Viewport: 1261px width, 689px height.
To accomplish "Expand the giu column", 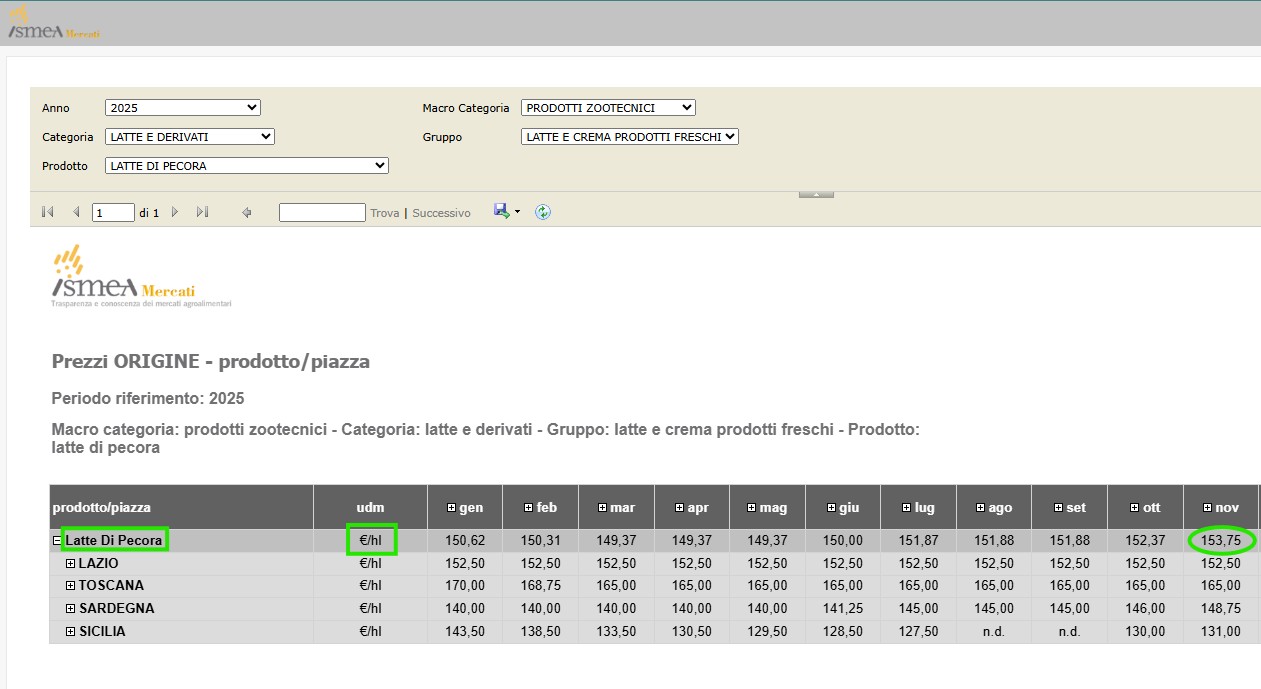I will 832,508.
